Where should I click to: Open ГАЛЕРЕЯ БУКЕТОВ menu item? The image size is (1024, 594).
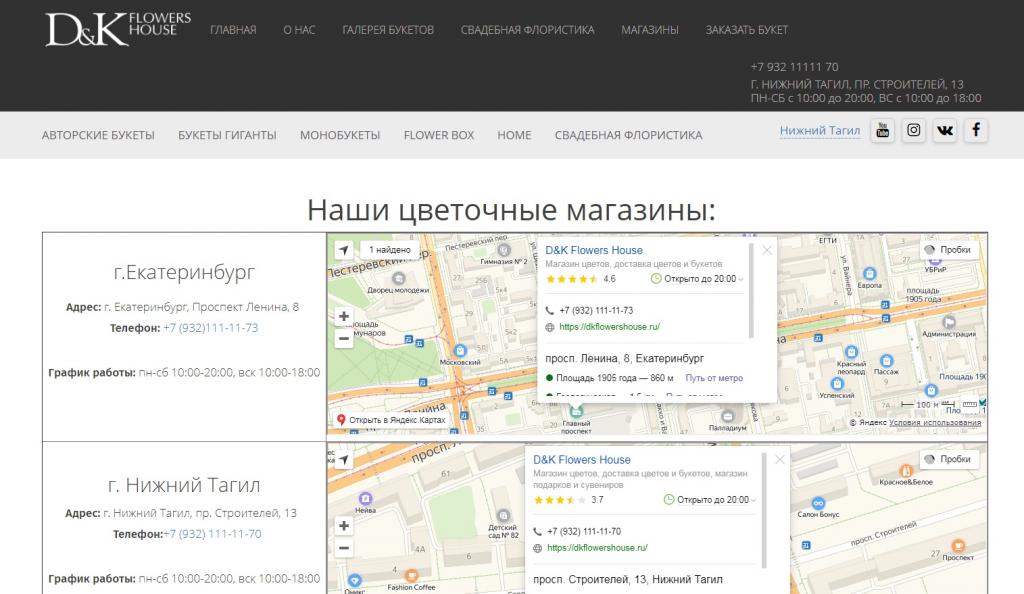[x=388, y=30]
